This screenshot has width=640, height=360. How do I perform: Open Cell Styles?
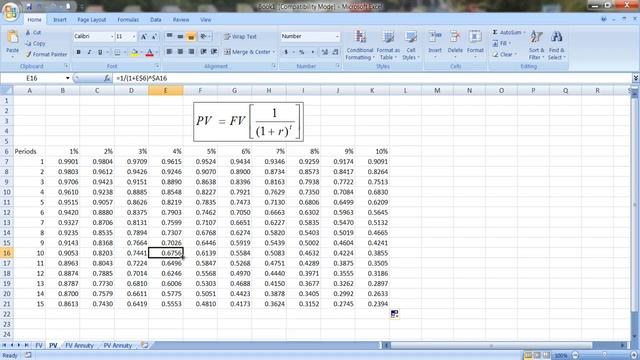[411, 45]
